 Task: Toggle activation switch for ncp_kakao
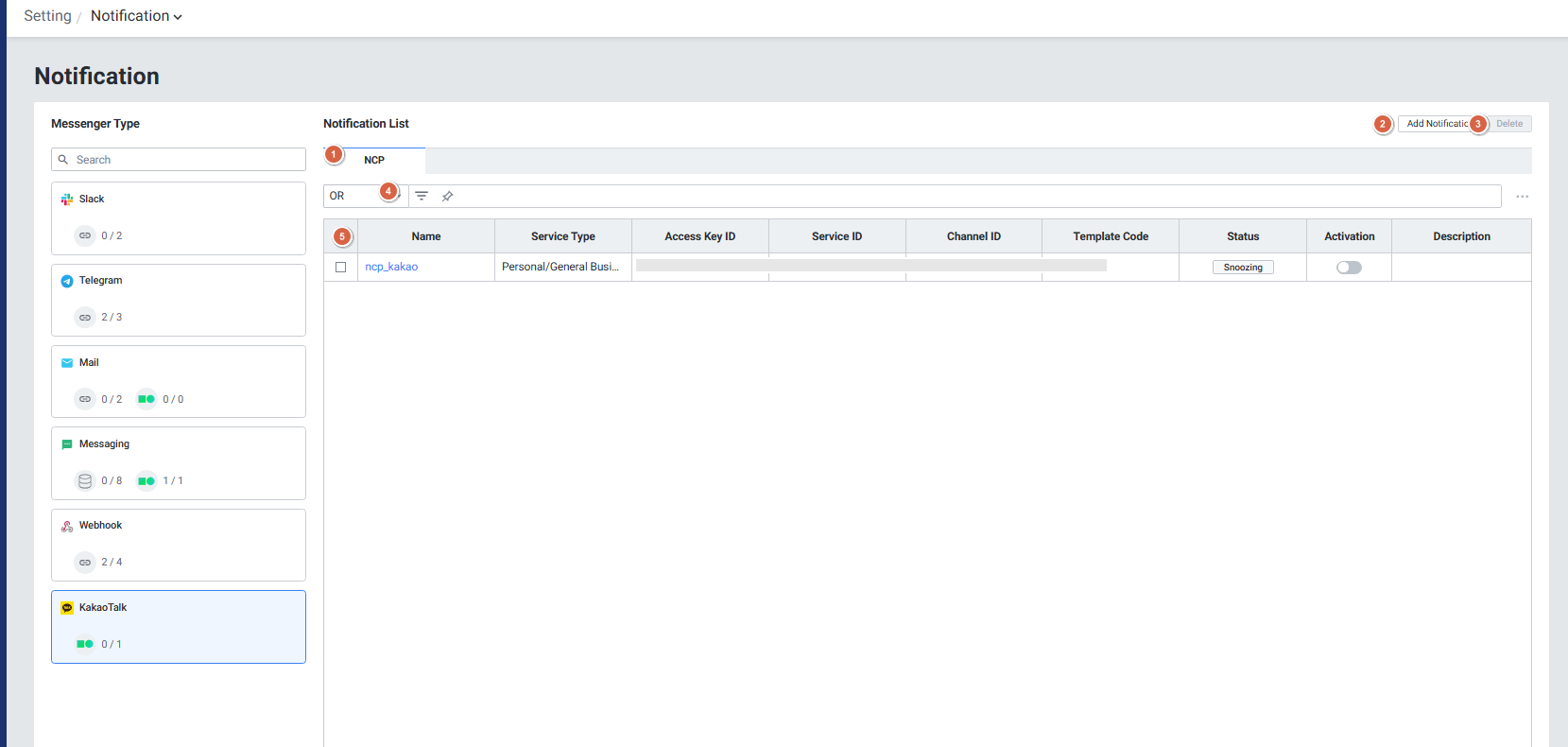coord(1349,268)
